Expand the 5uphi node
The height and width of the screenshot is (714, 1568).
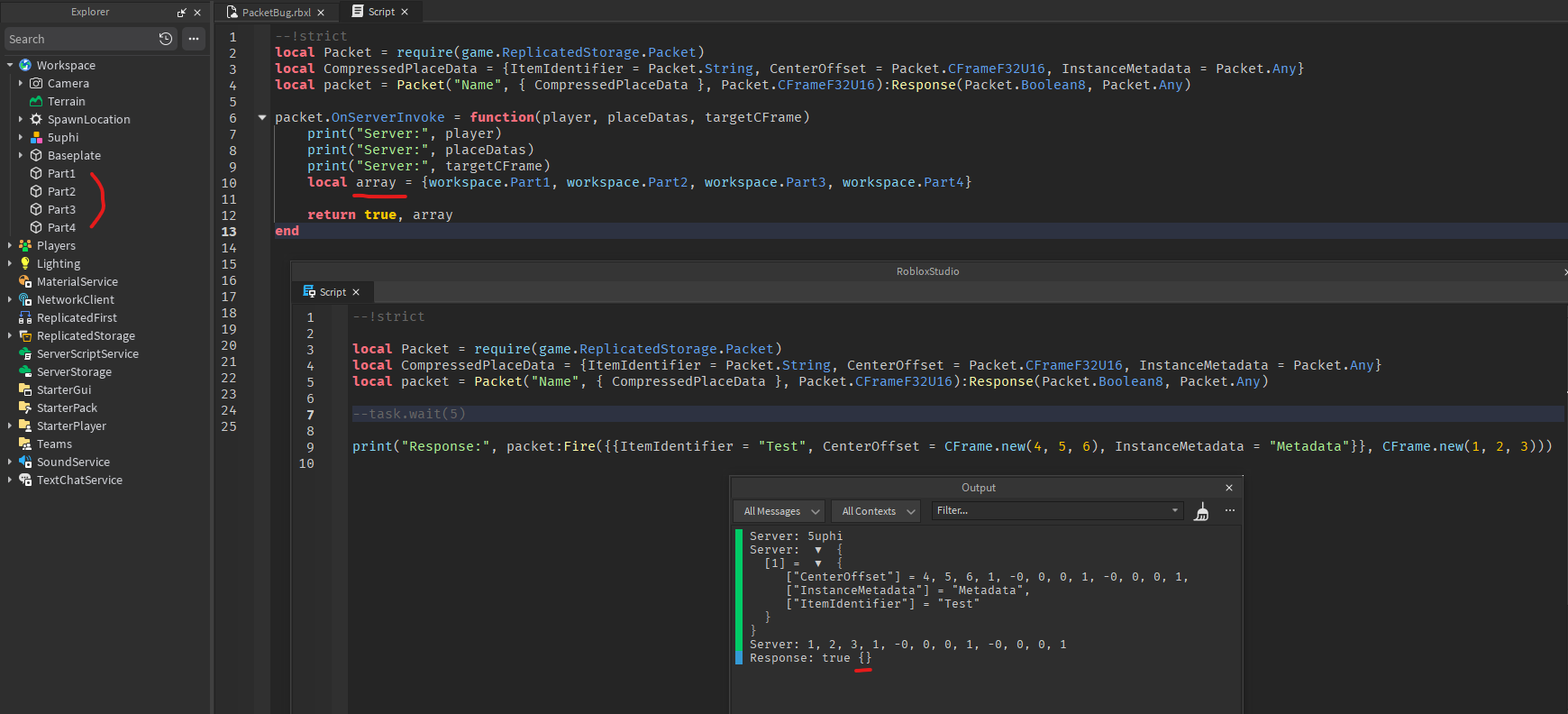pos(21,137)
